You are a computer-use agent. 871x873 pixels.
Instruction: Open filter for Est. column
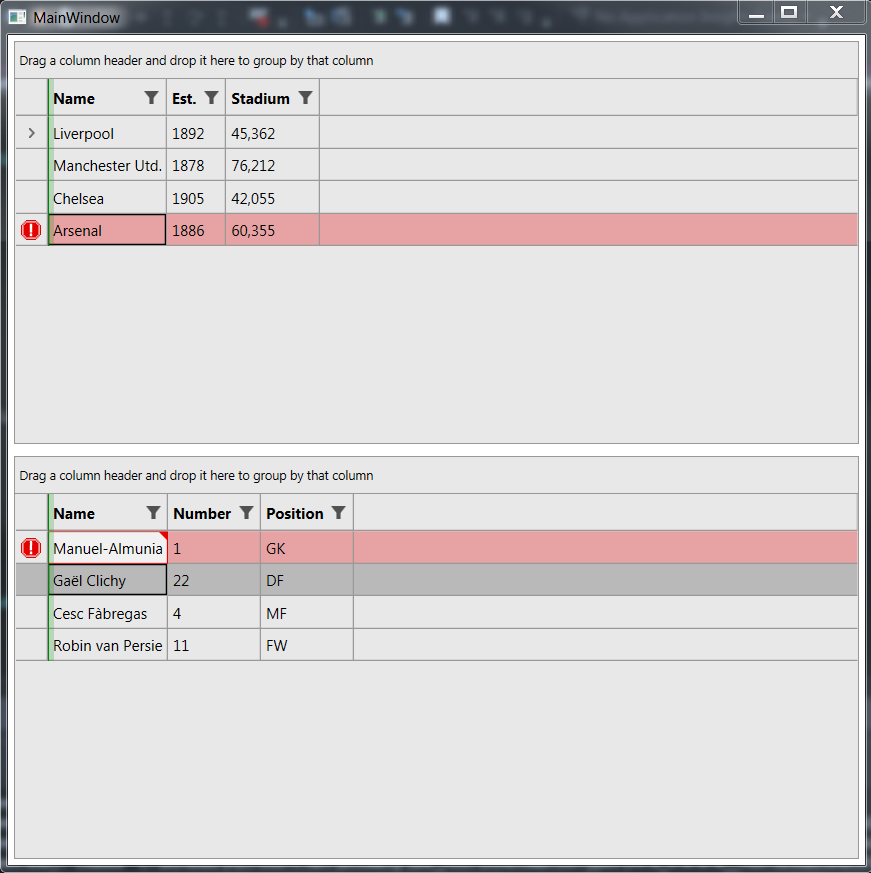click(x=211, y=98)
